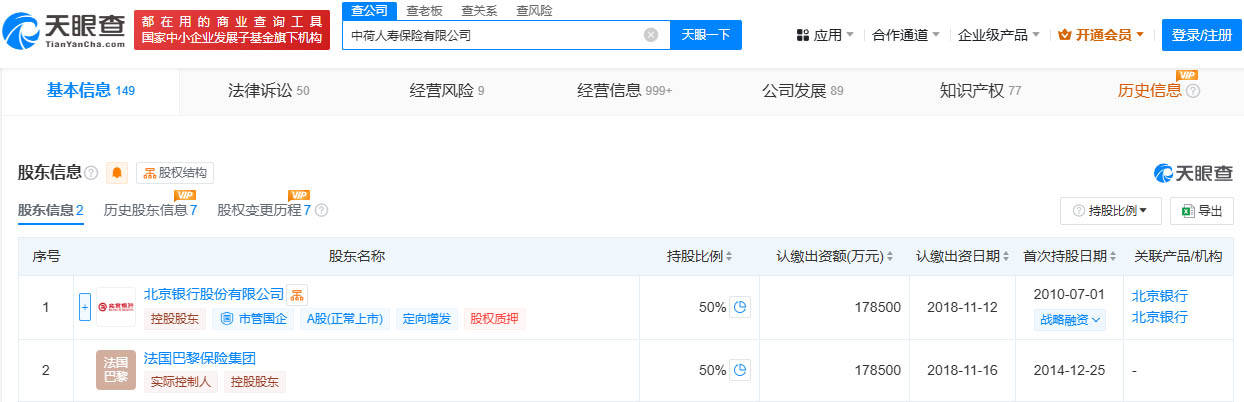1244x402 pixels.
Task: Click the 导出 export button
Action: click(1202, 211)
